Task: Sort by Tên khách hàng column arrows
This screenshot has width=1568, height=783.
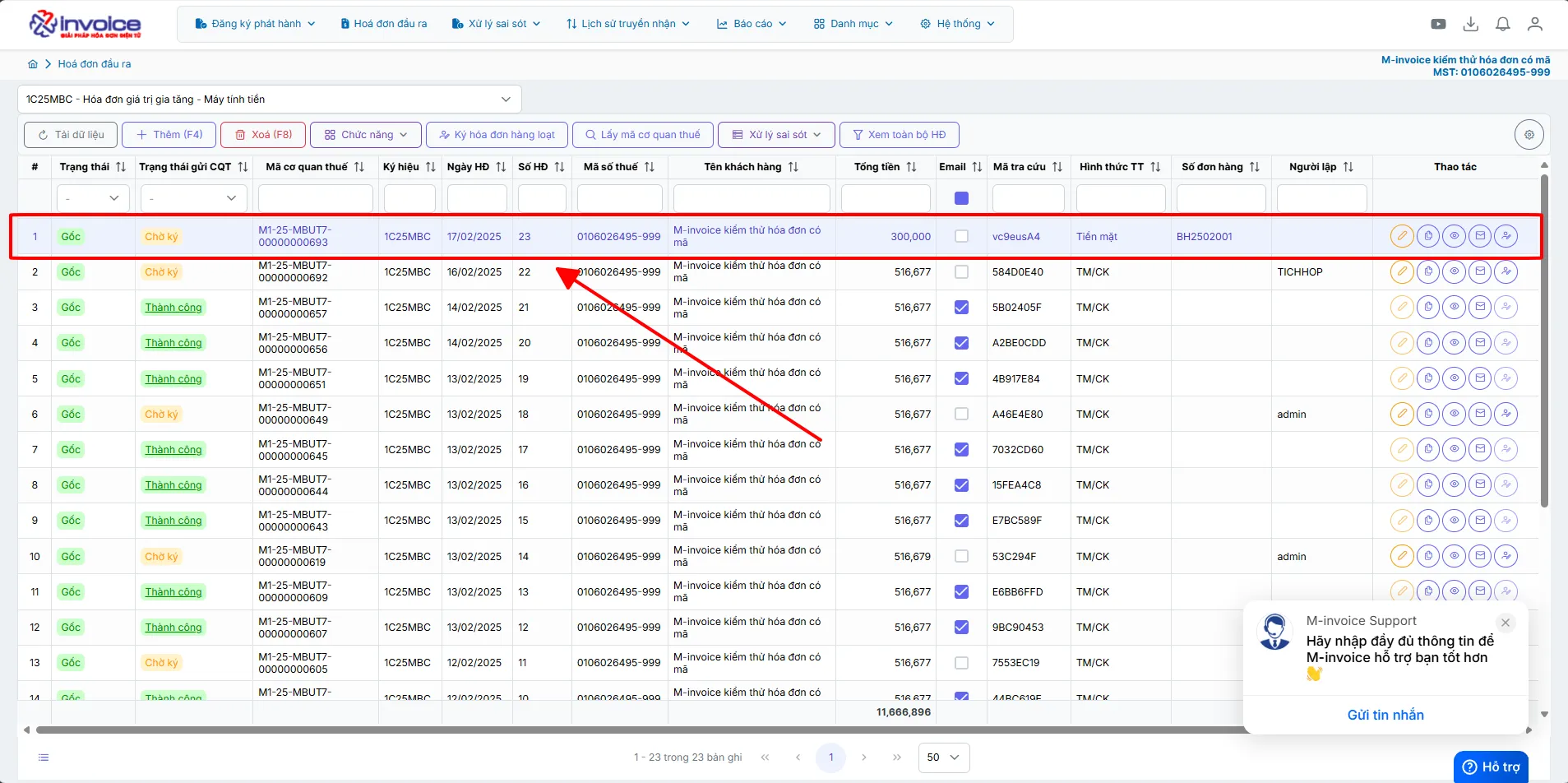Action: point(793,167)
